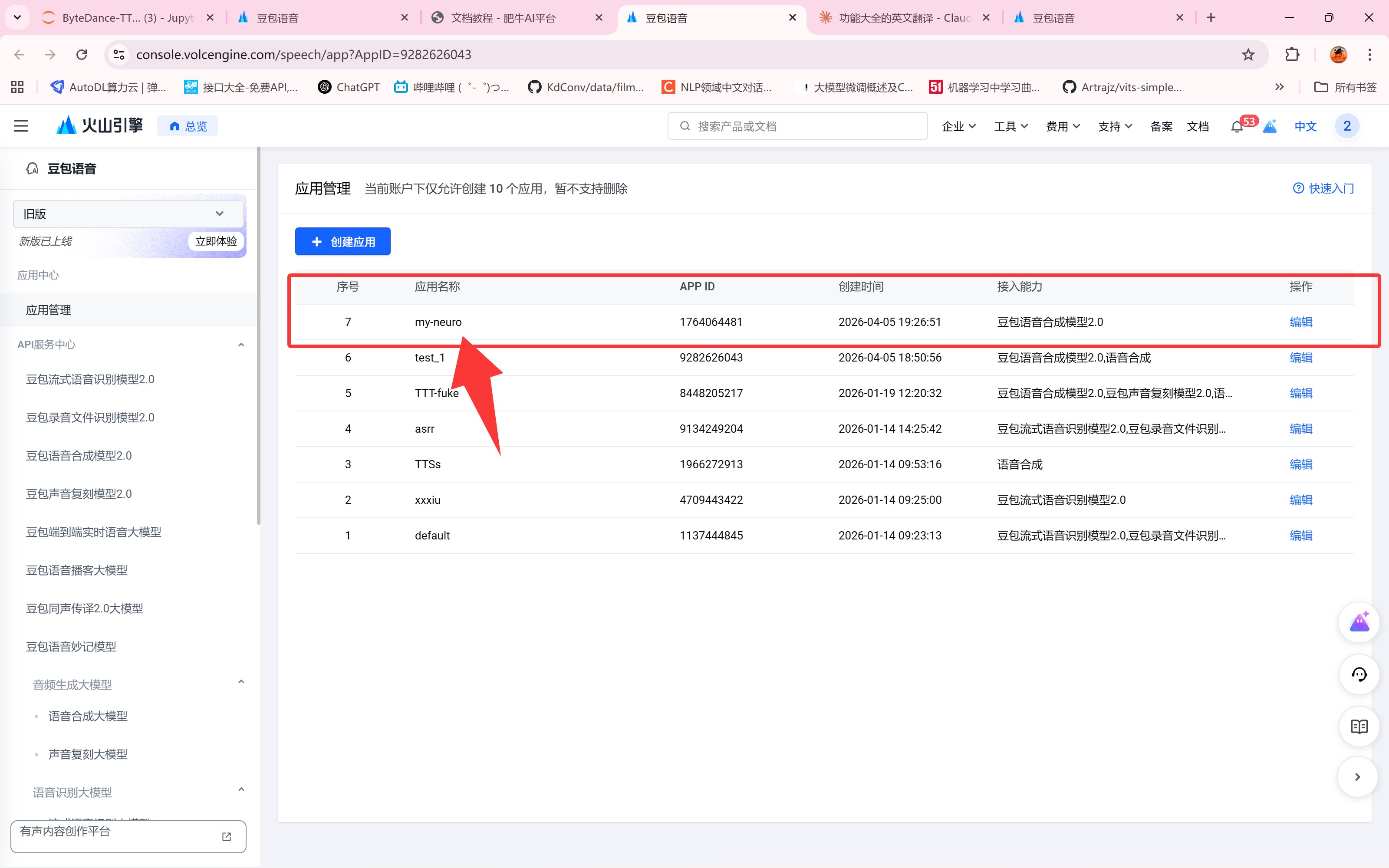Click the external link icon for 有声内容创作平台
The image size is (1389, 868).
227,836
